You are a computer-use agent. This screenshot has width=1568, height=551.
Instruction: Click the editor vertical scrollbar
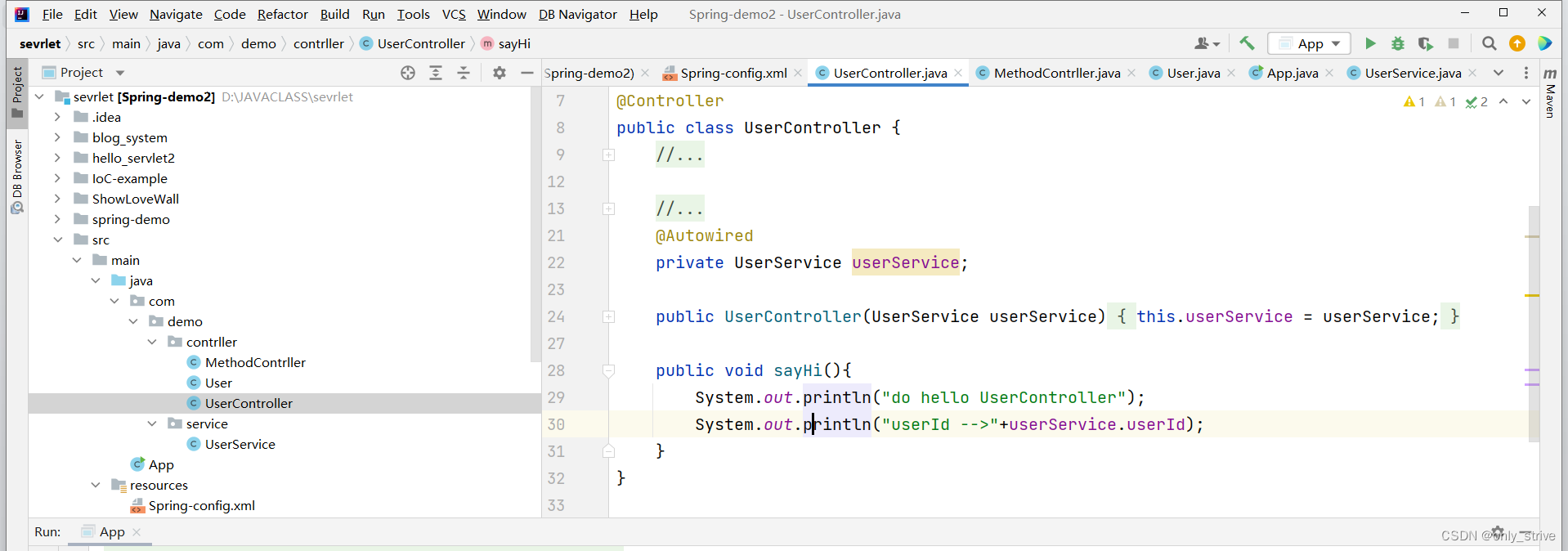[1534, 323]
